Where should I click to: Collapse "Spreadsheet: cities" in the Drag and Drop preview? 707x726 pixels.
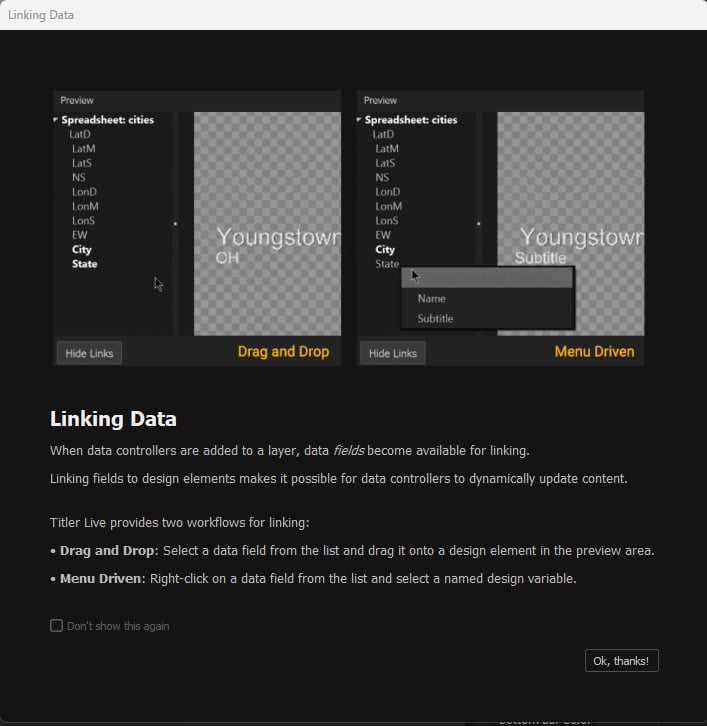pos(55,120)
